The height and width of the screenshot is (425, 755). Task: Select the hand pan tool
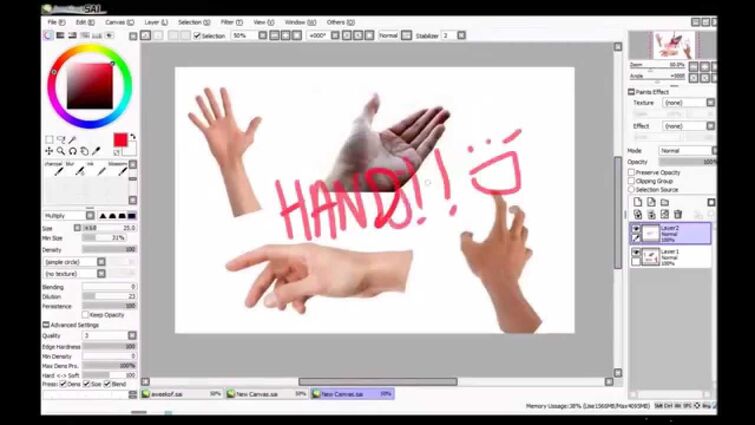pyautogui.click(x=84, y=151)
